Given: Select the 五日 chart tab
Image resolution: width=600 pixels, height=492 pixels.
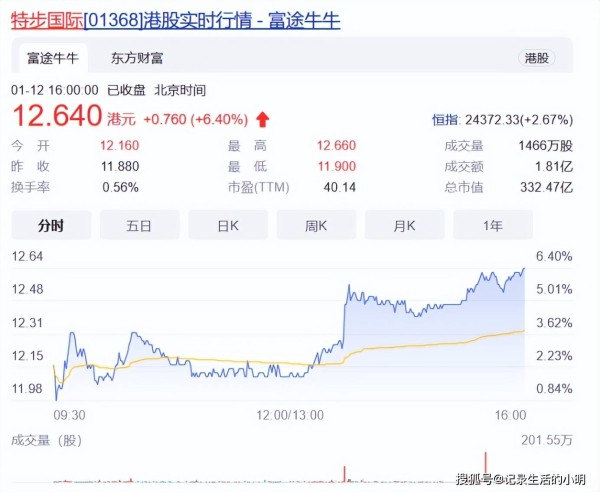Looking at the screenshot, I should (139, 225).
